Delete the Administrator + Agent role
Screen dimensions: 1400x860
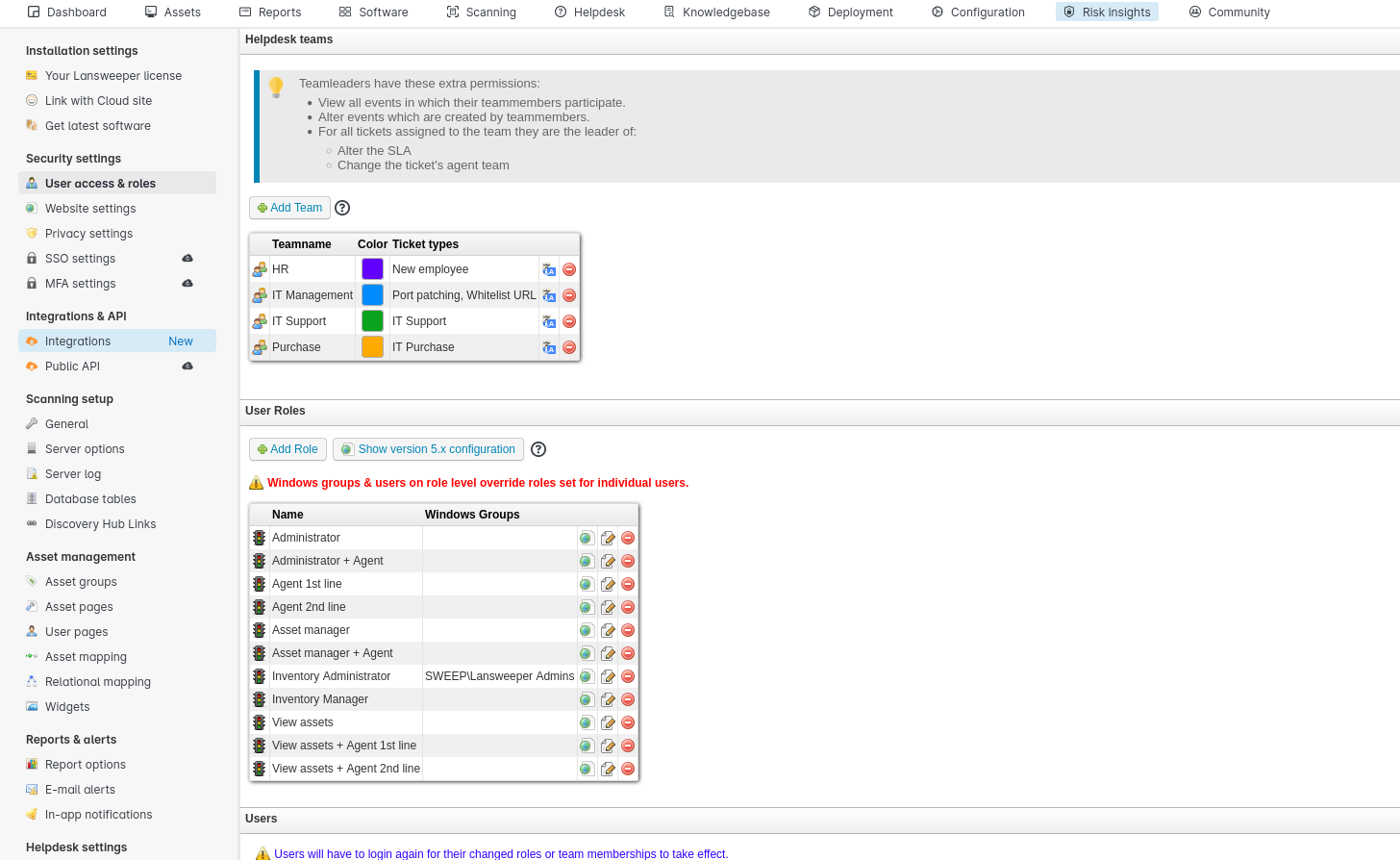coord(628,561)
